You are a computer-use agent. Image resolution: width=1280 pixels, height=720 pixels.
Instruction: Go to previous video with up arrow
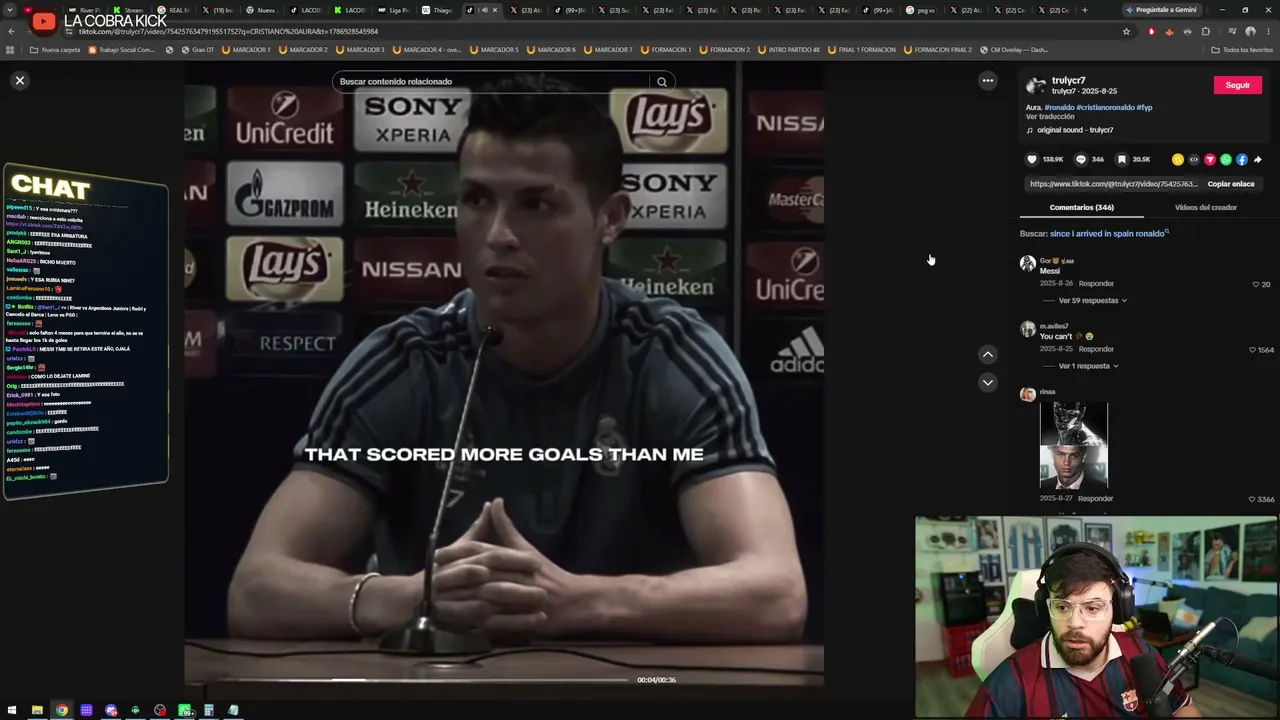pyautogui.click(x=988, y=354)
